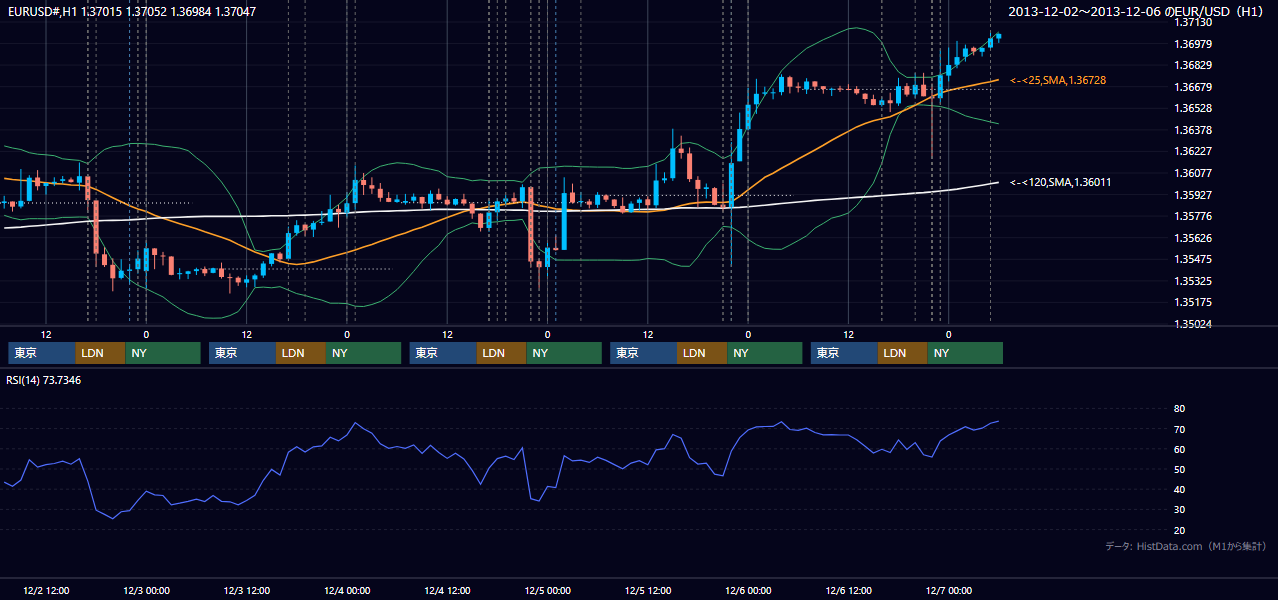Select the 12/6 12:00 time axis label
1278x600 pixels.
(849, 591)
